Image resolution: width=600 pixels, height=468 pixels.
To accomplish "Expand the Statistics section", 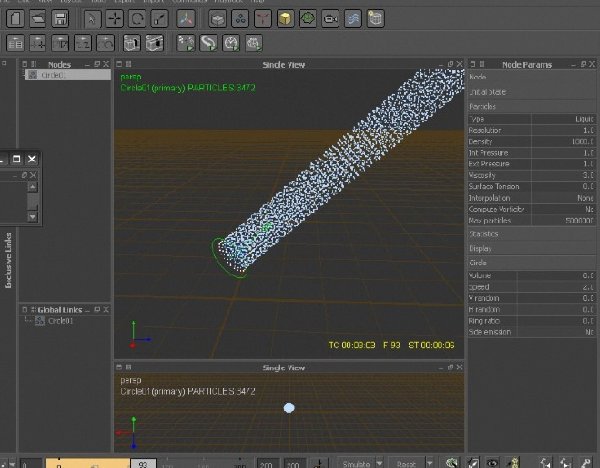I will 532,234.
